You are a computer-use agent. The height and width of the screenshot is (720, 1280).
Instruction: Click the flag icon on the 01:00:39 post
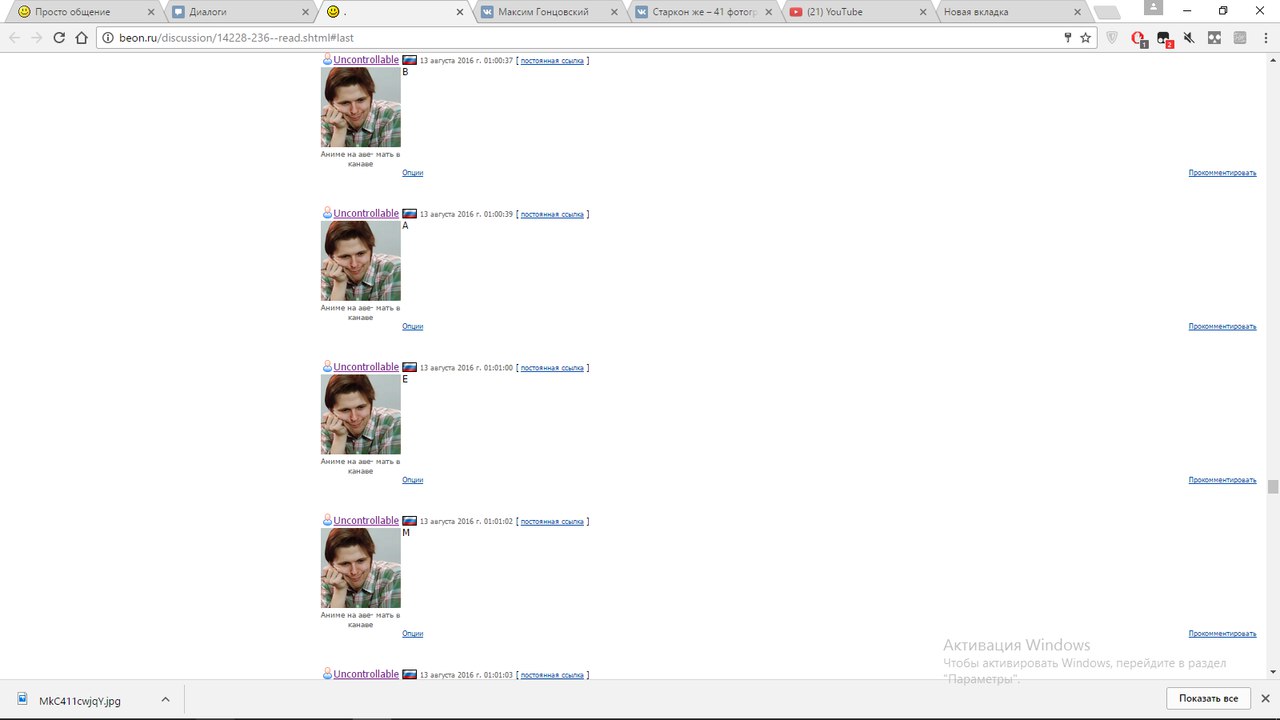pos(409,214)
